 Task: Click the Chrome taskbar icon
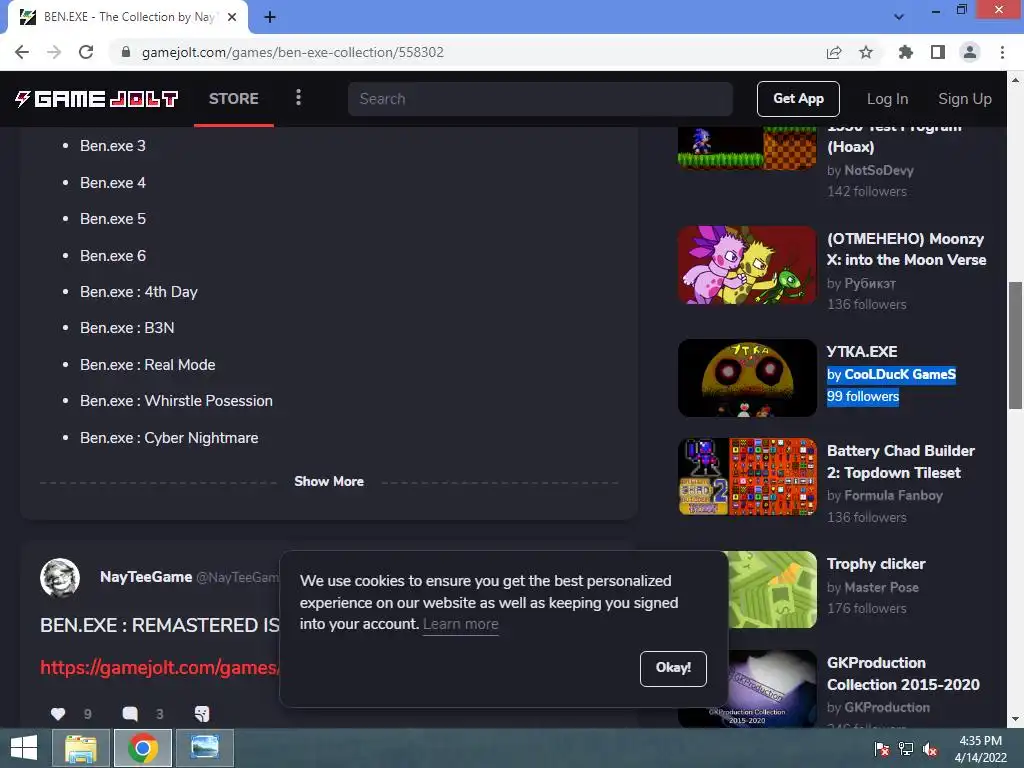(x=143, y=748)
